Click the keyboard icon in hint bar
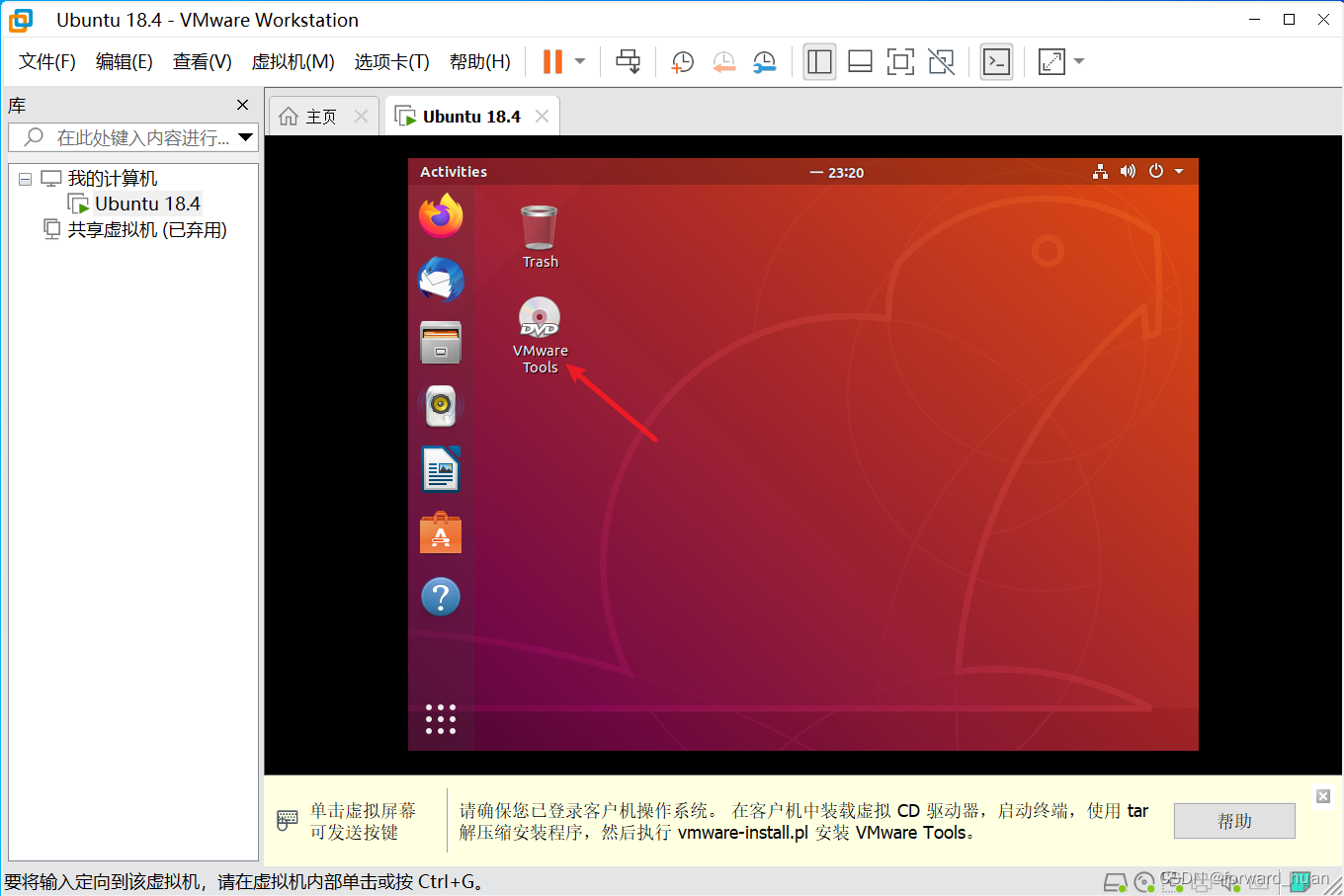The width and height of the screenshot is (1344, 896). 287,820
